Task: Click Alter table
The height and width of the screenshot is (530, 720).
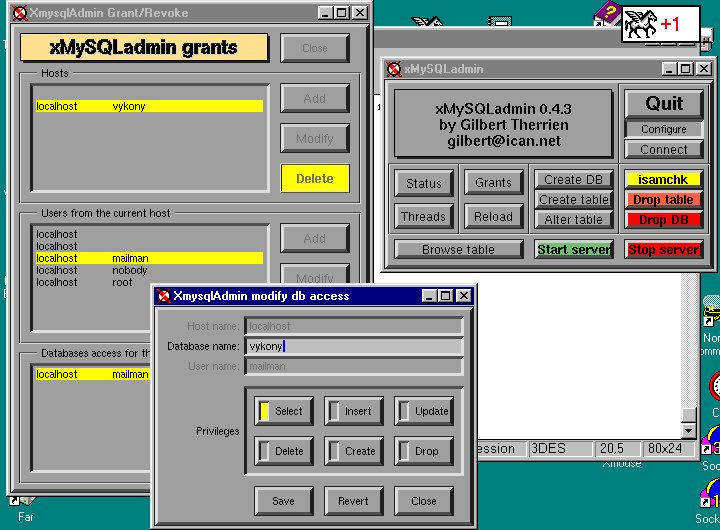Action: click(574, 220)
